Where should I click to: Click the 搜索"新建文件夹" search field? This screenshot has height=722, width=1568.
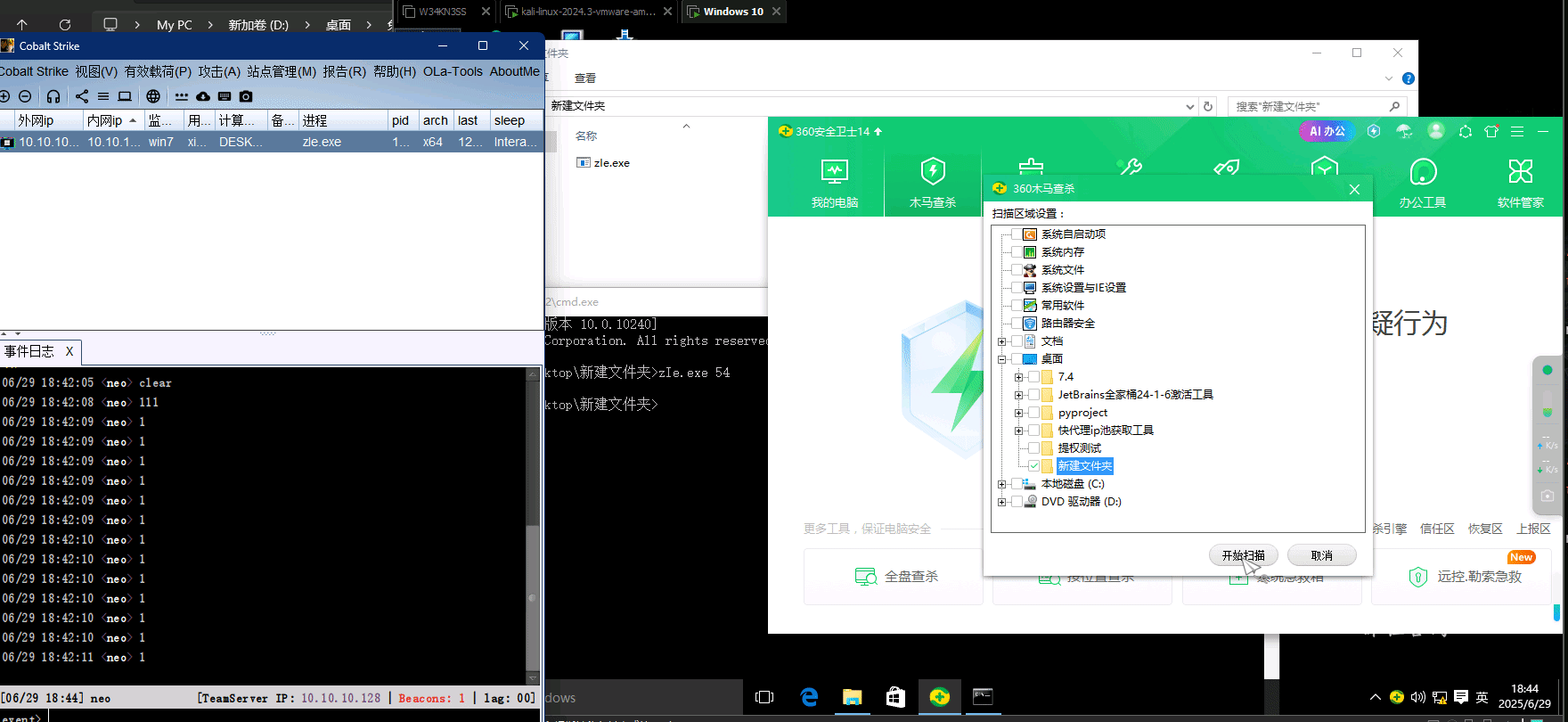[1308, 106]
